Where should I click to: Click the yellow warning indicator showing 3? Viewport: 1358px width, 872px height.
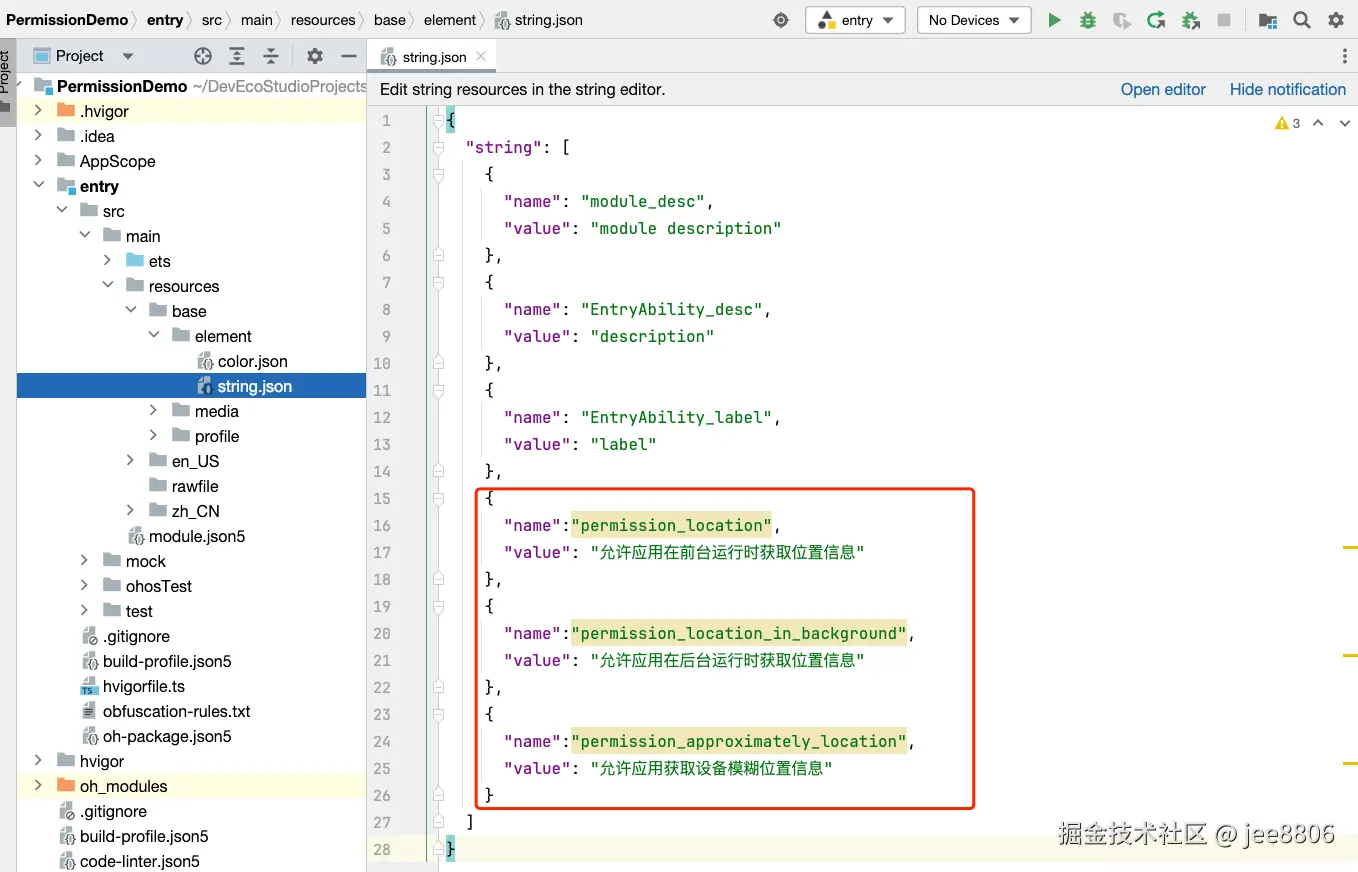(x=1288, y=123)
